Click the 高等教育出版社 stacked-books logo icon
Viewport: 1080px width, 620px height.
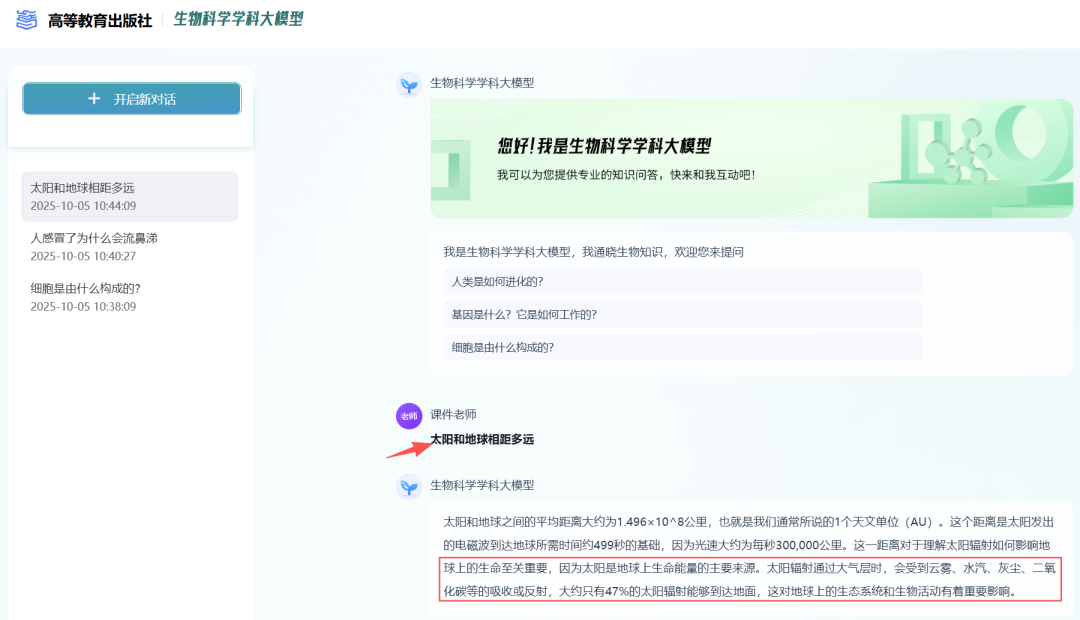(25, 19)
